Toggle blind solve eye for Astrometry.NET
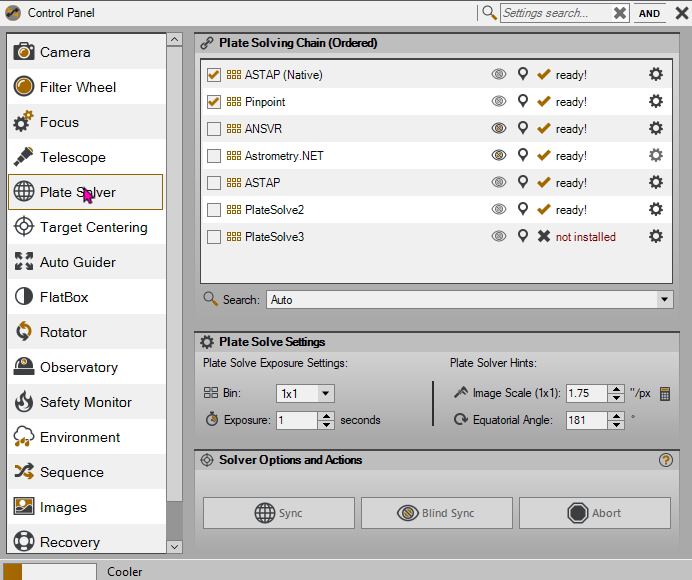The height and width of the screenshot is (580, 692). pyautogui.click(x=499, y=155)
